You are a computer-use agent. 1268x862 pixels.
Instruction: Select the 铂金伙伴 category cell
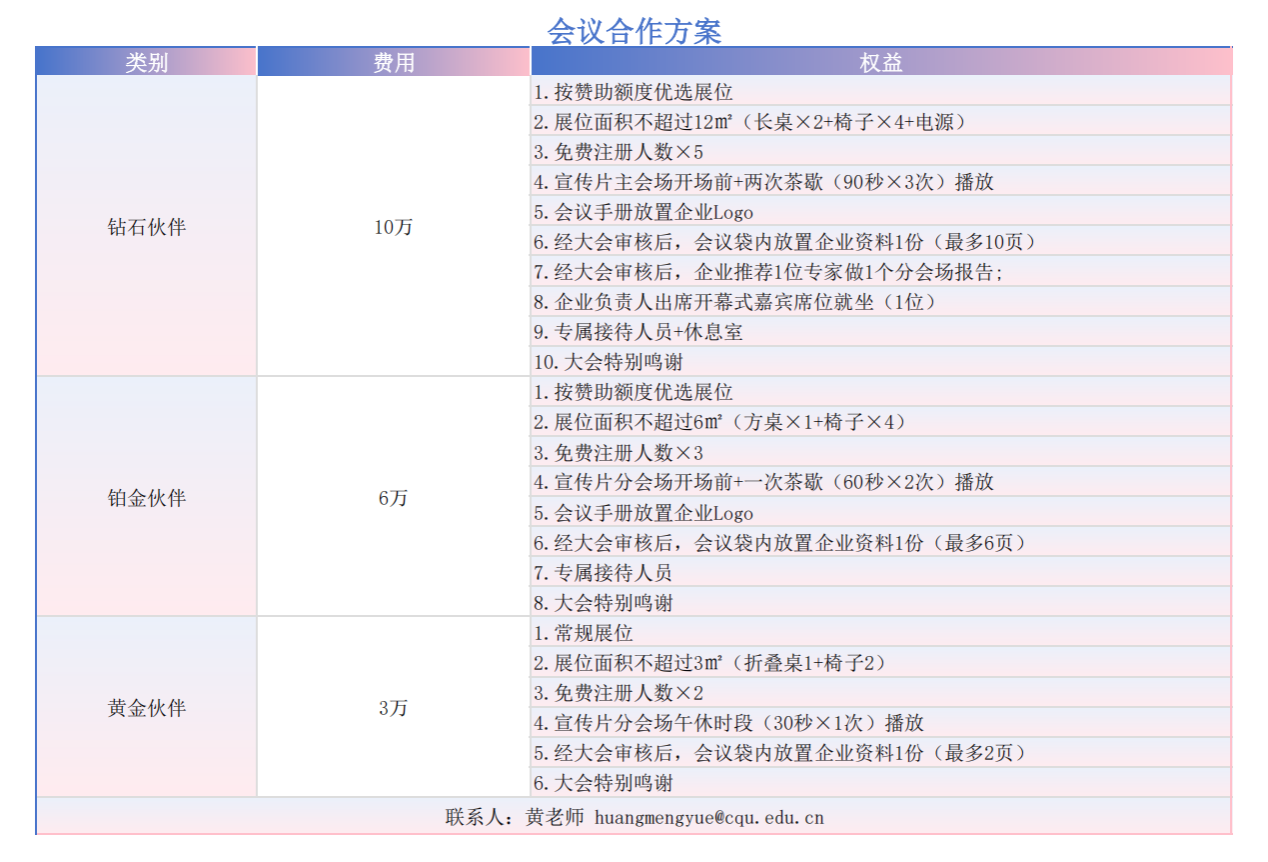(x=146, y=498)
